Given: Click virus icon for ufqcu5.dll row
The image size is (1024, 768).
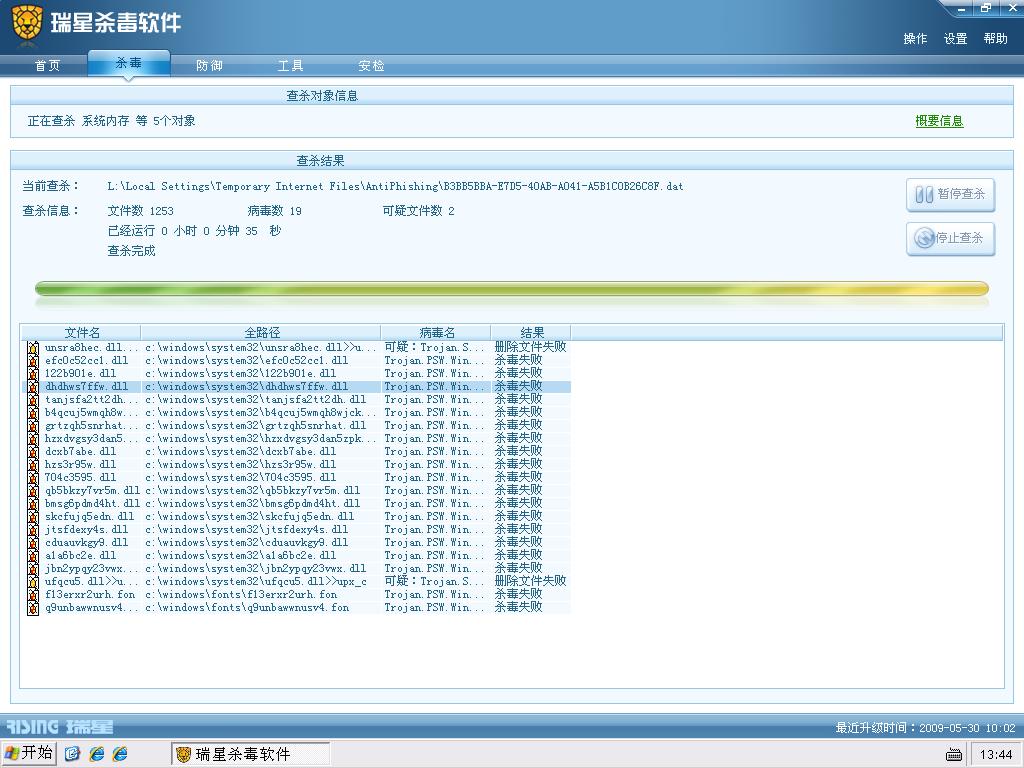Looking at the screenshot, I should (33, 581).
